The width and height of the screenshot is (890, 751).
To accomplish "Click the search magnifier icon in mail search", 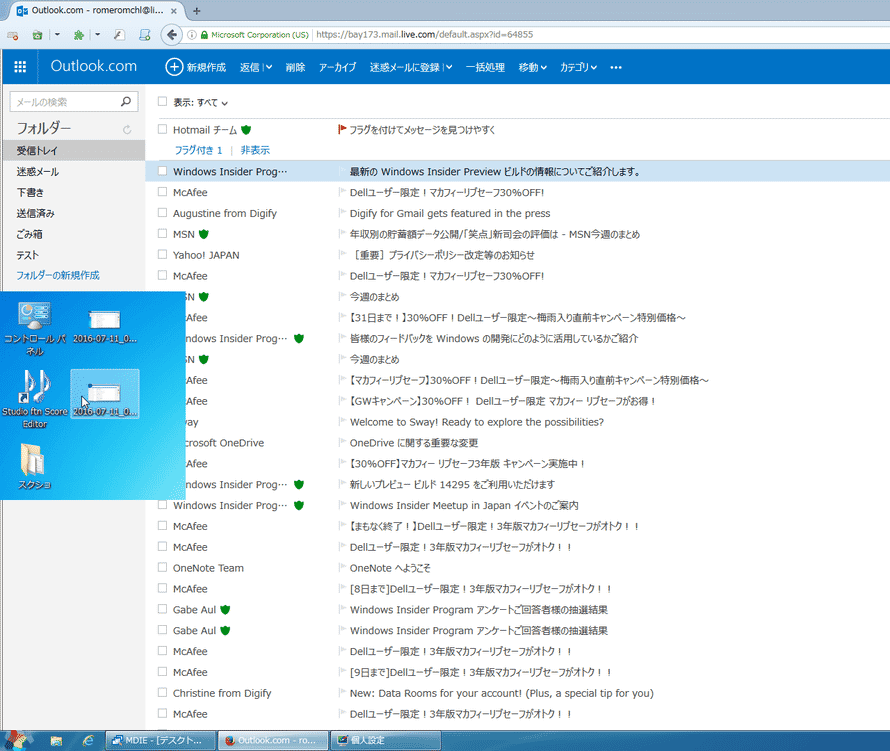I will (126, 101).
